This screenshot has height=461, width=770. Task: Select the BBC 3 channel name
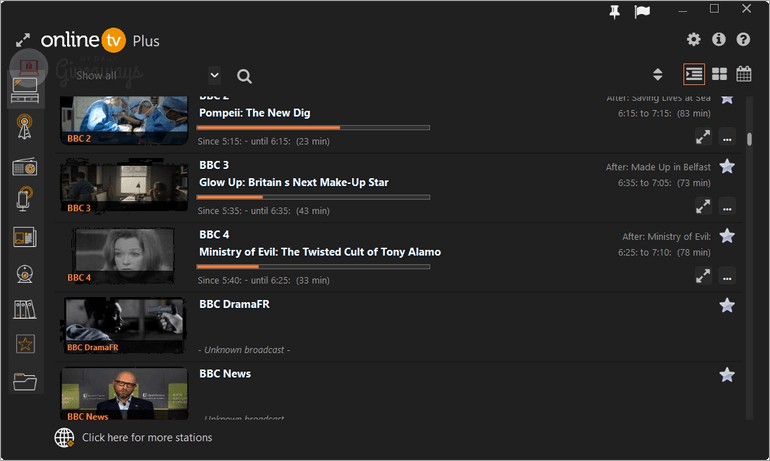[214, 165]
